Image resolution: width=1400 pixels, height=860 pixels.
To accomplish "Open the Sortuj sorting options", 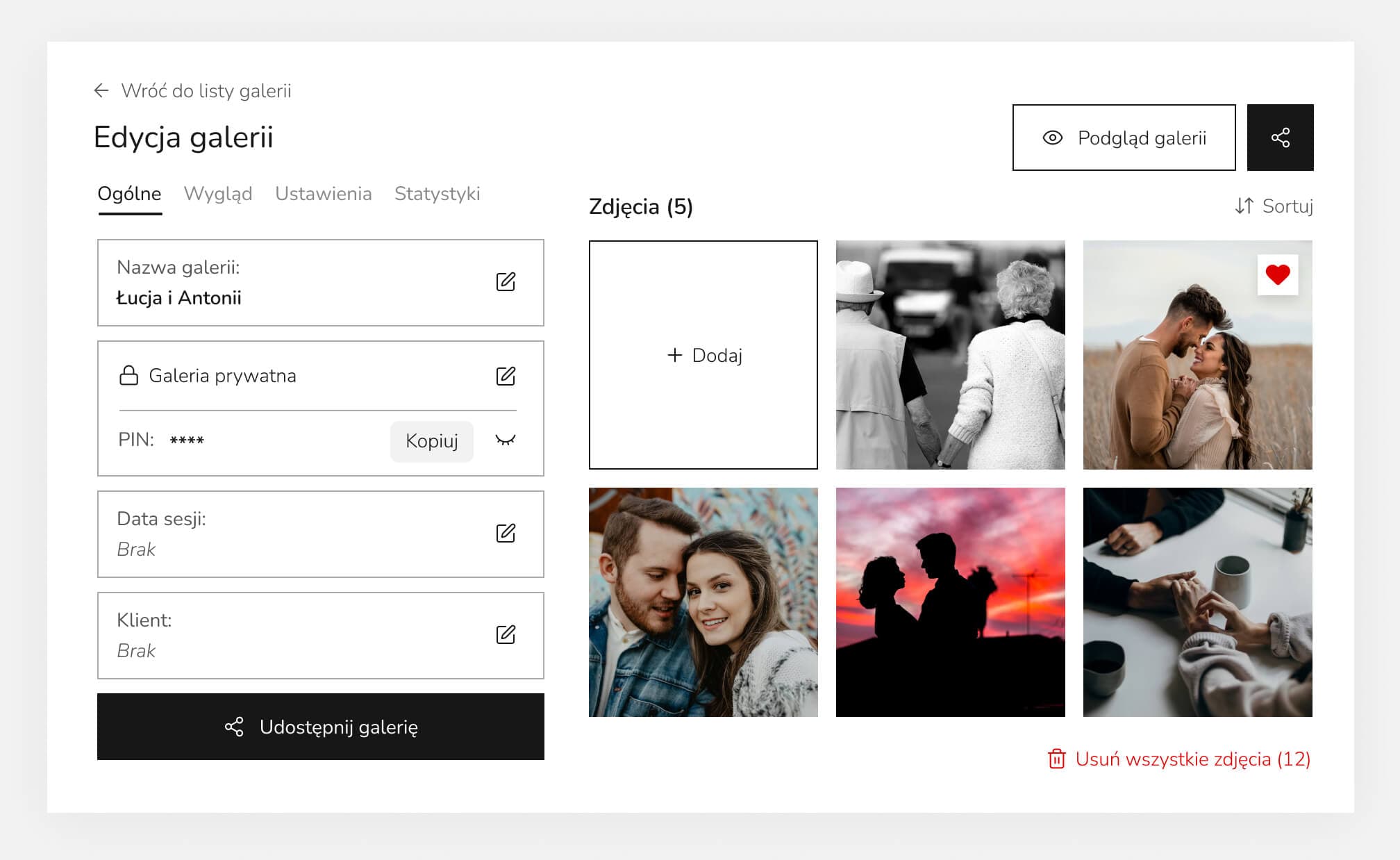I will pos(1274,206).
